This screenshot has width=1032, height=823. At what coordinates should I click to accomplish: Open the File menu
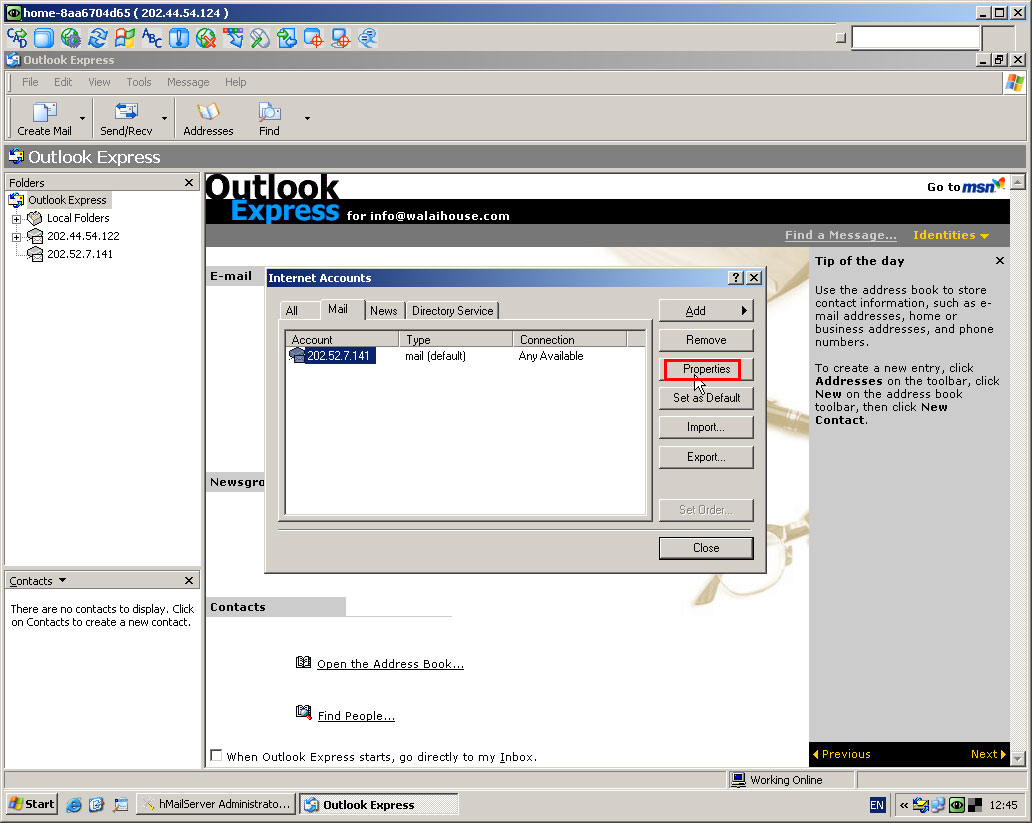click(30, 82)
